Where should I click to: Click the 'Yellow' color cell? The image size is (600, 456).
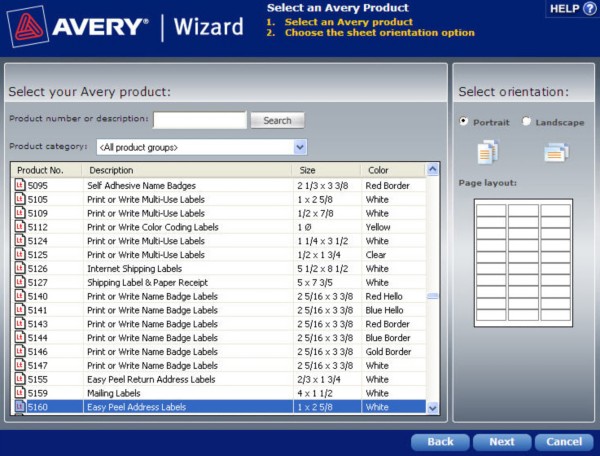pos(378,227)
